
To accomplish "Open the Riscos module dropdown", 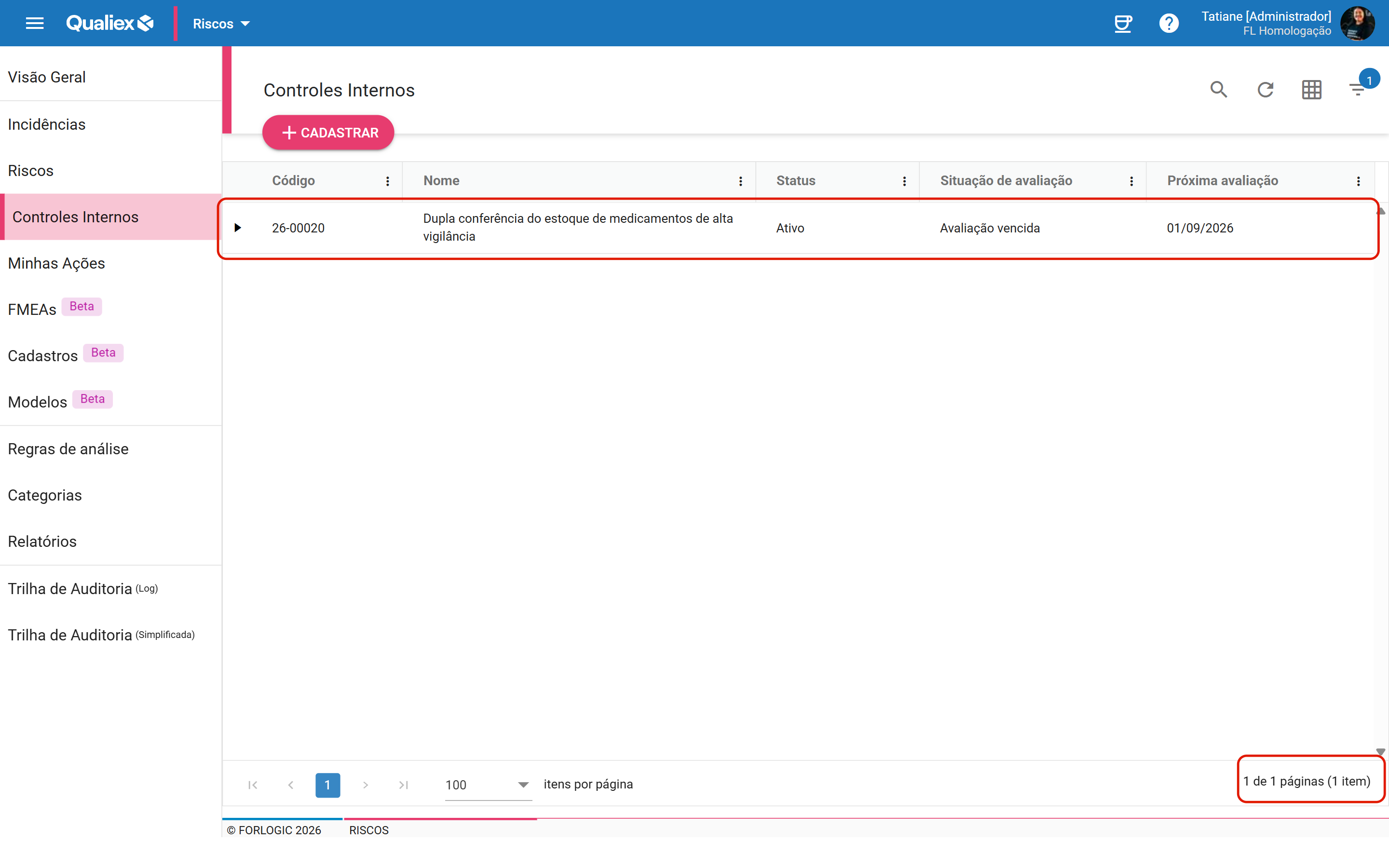I will (221, 24).
